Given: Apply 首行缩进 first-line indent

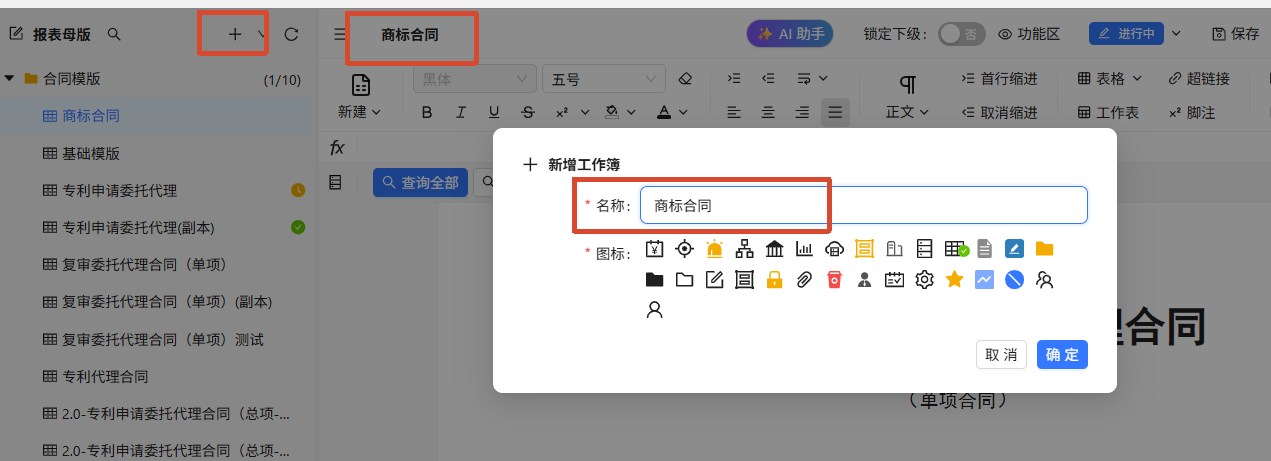Looking at the screenshot, I should coord(999,78).
